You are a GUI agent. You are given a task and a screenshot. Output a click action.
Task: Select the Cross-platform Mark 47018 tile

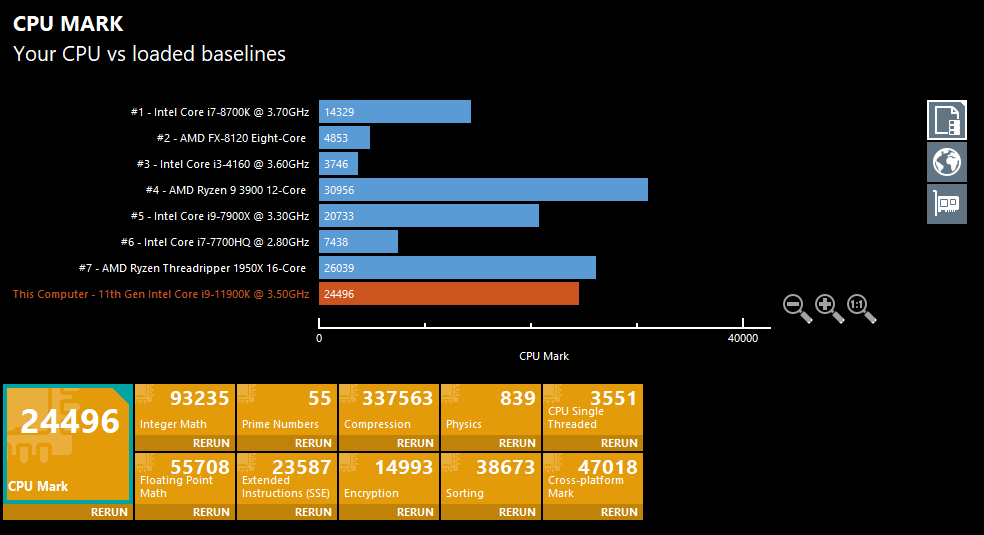tap(593, 479)
